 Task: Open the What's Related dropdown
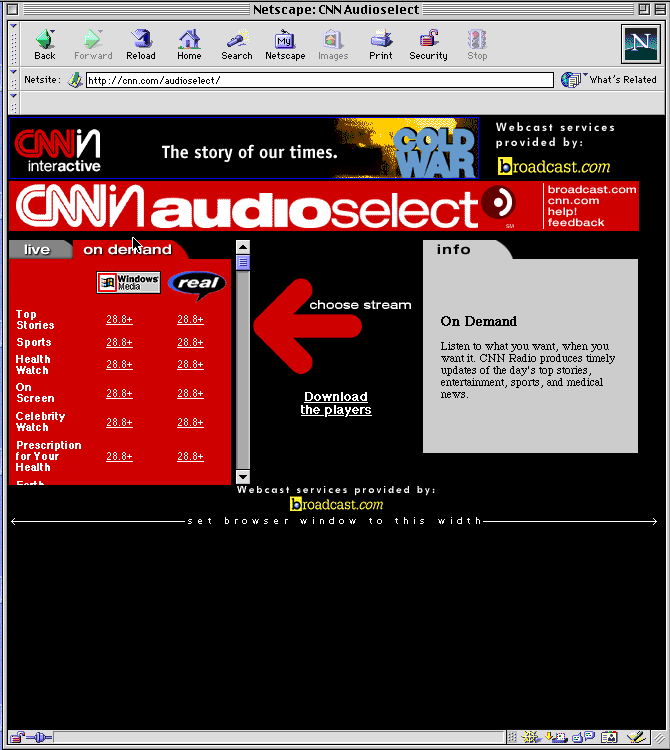tap(609, 79)
